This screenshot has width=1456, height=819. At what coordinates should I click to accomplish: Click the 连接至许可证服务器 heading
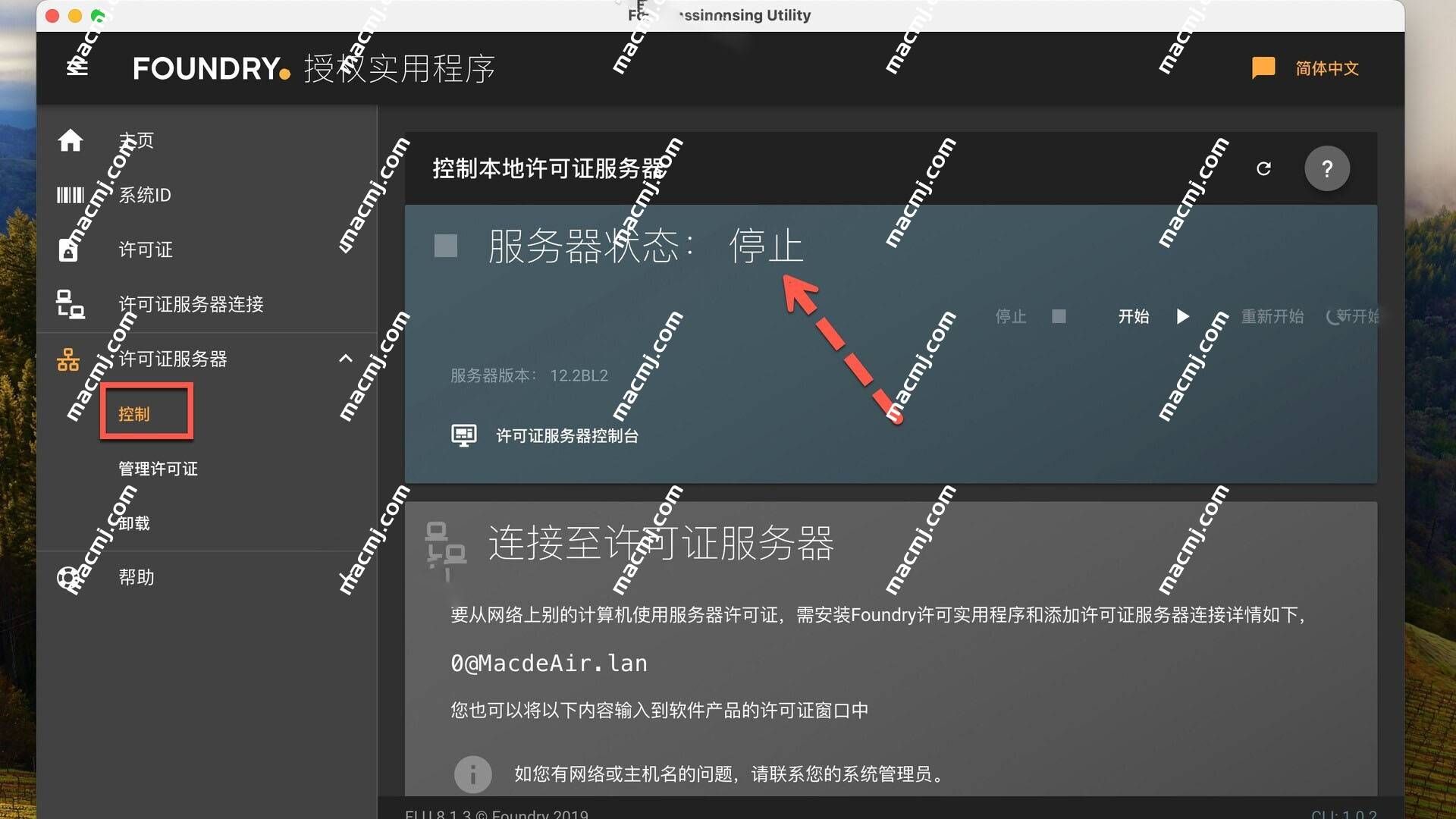point(661,543)
